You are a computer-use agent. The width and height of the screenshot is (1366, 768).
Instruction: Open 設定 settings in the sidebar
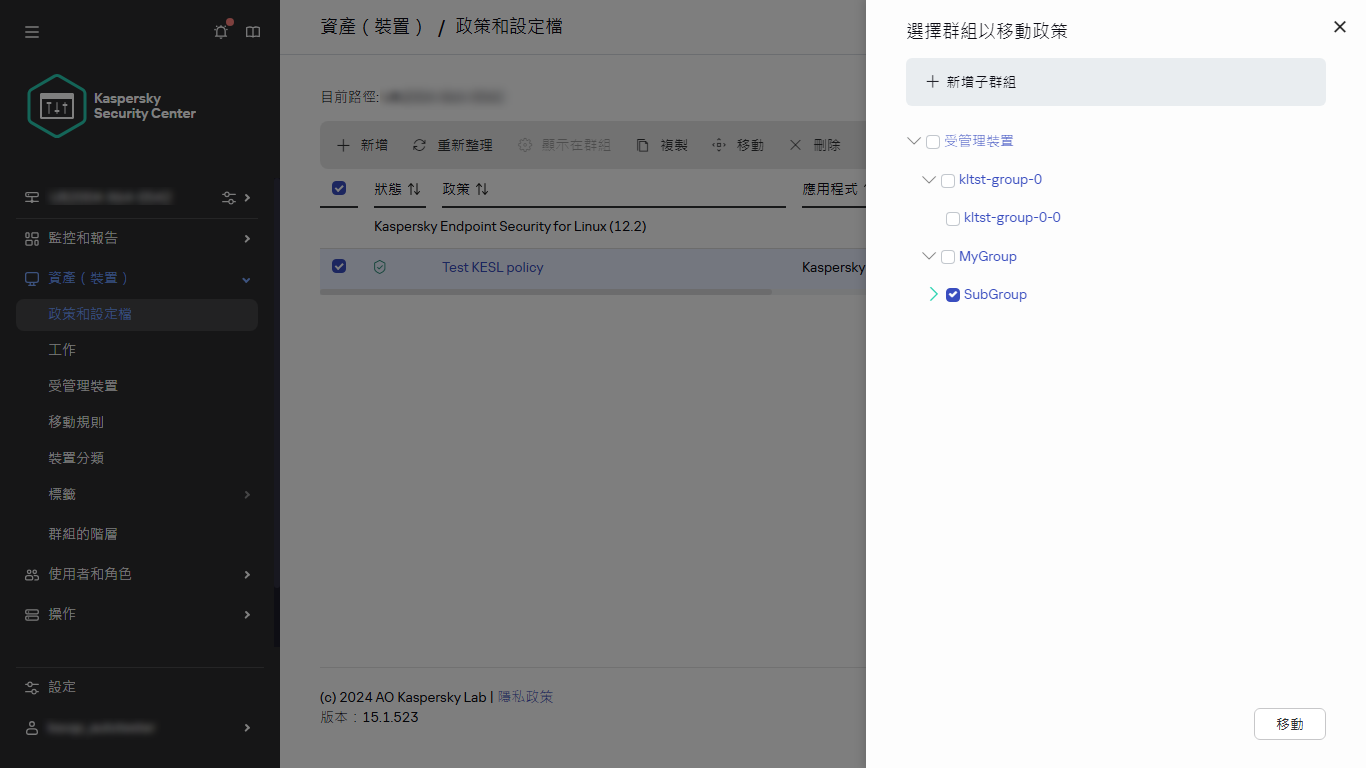tap(60, 687)
